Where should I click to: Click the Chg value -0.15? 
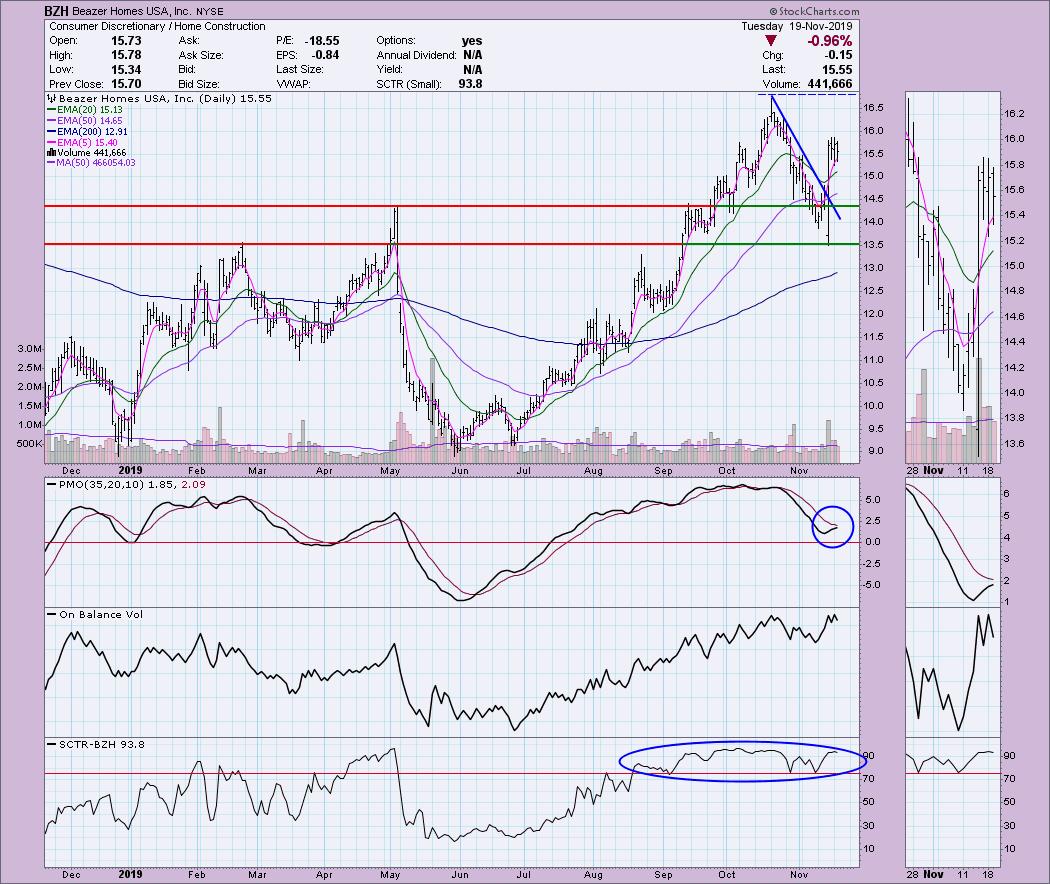pos(840,55)
